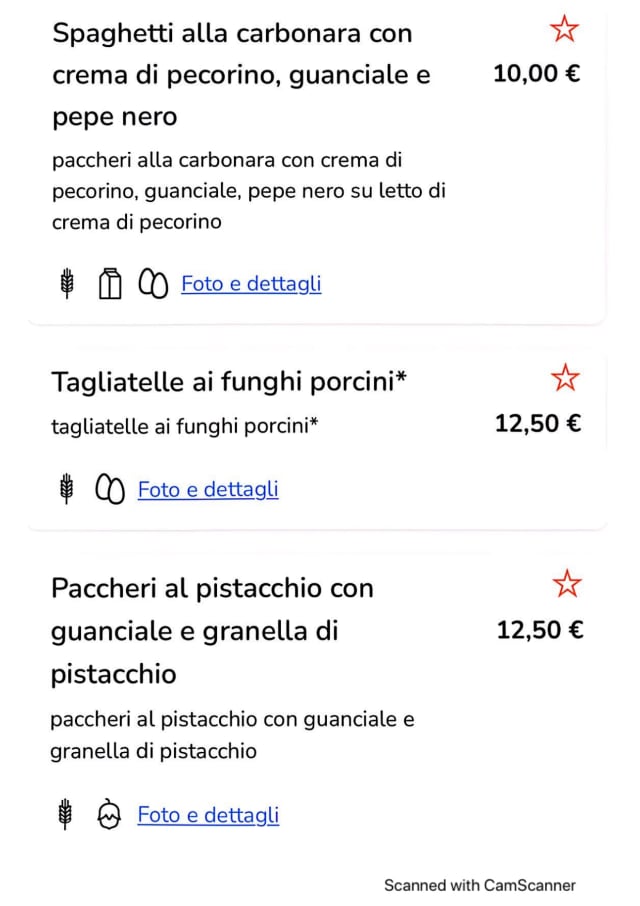
Task: Select the Paccheri al pistacchio dish title
Action: [212, 630]
